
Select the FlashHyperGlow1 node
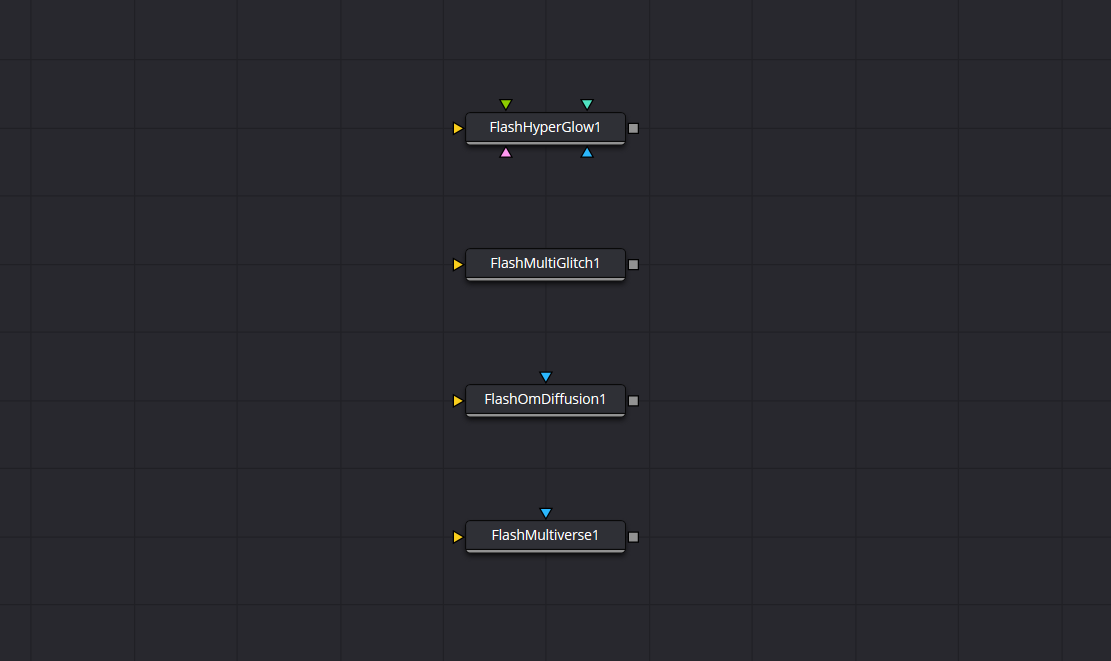(x=545, y=128)
